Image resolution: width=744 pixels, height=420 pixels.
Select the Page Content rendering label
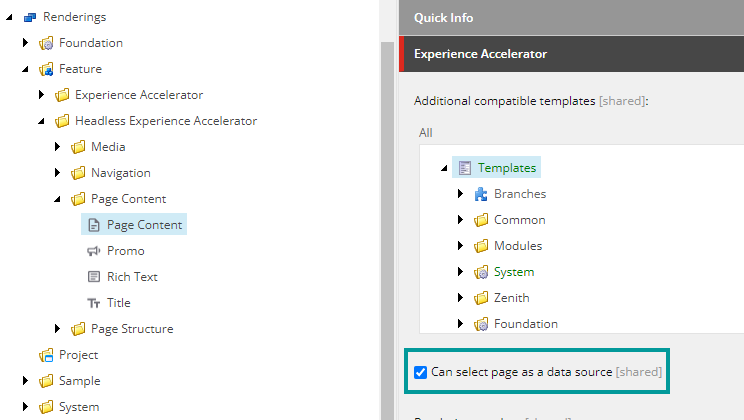[144, 225]
